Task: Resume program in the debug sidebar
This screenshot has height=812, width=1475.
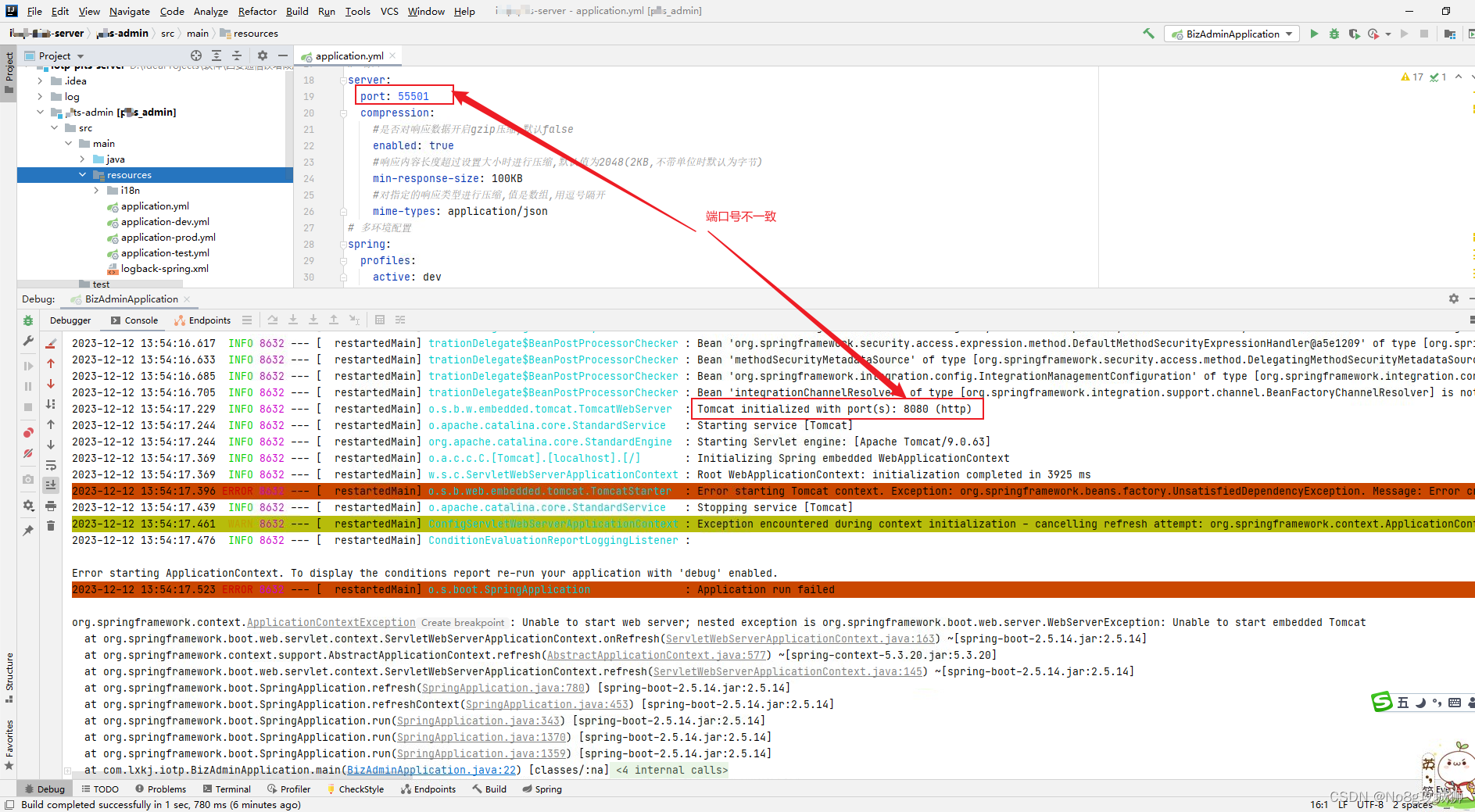Action: (x=28, y=366)
